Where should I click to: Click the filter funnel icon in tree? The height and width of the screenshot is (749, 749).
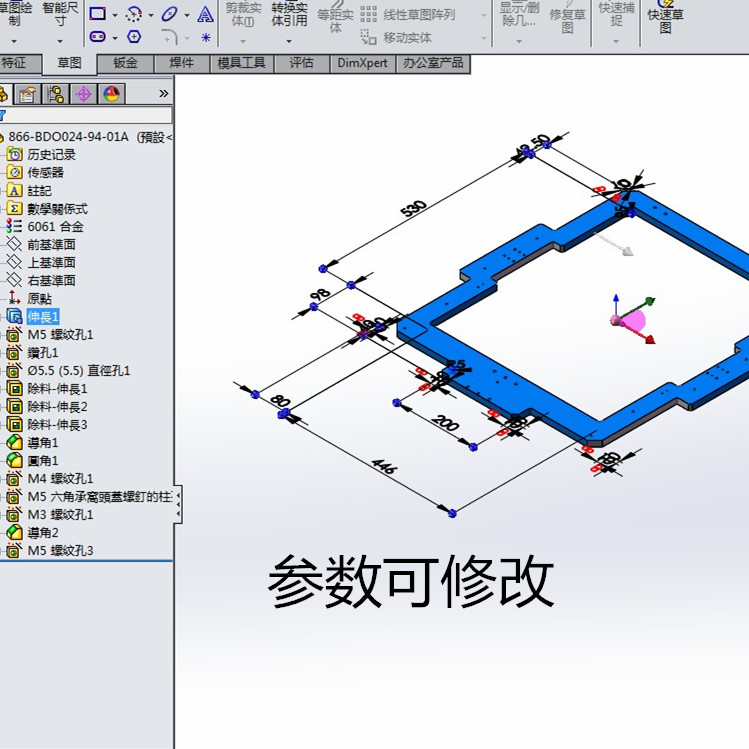point(2,115)
